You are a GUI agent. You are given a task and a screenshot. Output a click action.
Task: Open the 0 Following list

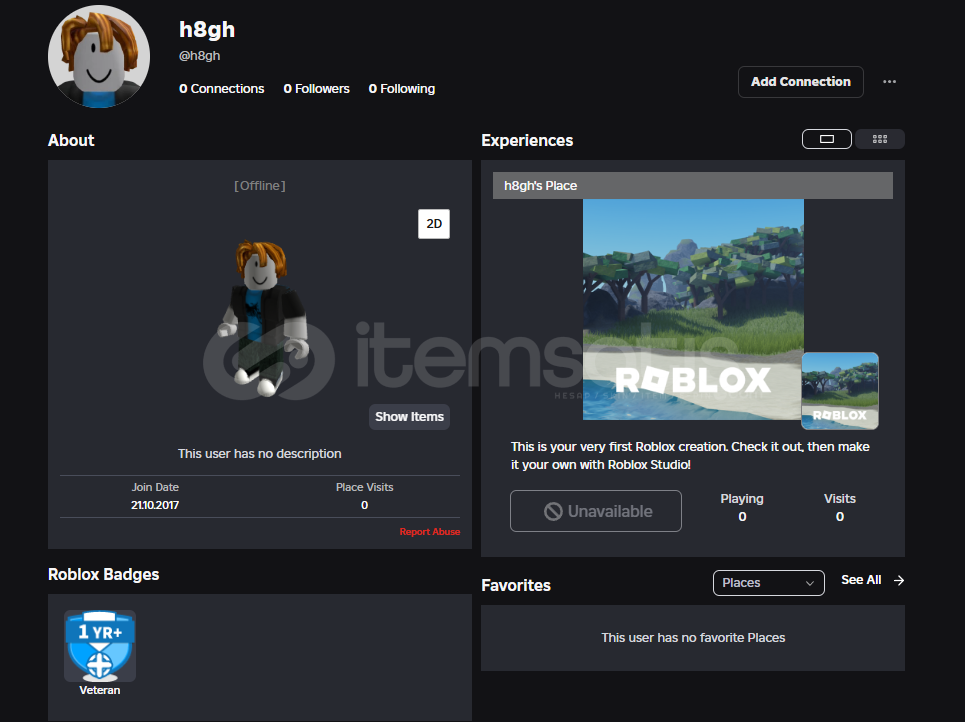point(401,89)
